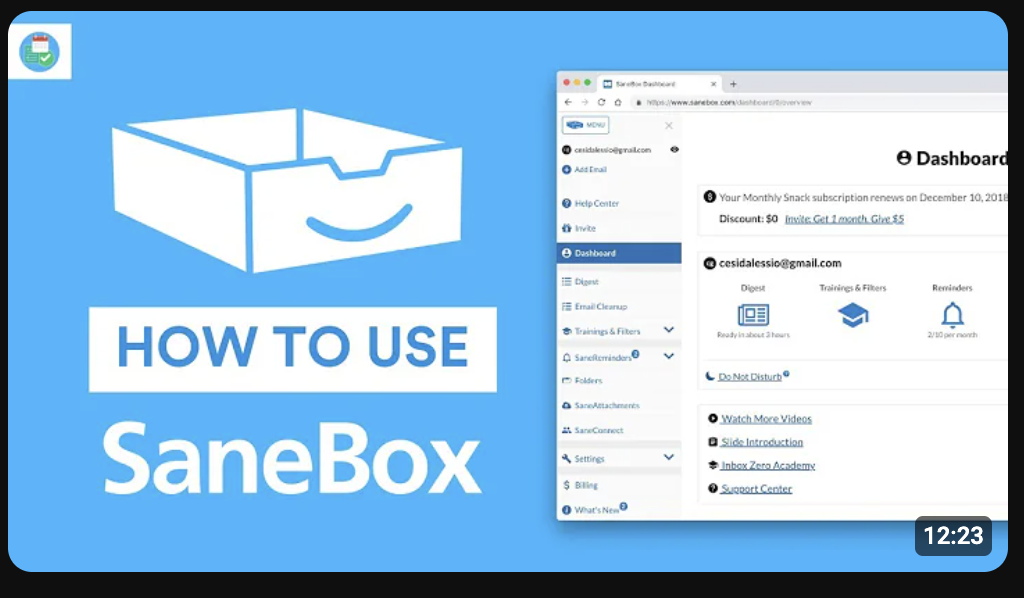Select the Digest newspaper icon on dashboard

point(752,316)
